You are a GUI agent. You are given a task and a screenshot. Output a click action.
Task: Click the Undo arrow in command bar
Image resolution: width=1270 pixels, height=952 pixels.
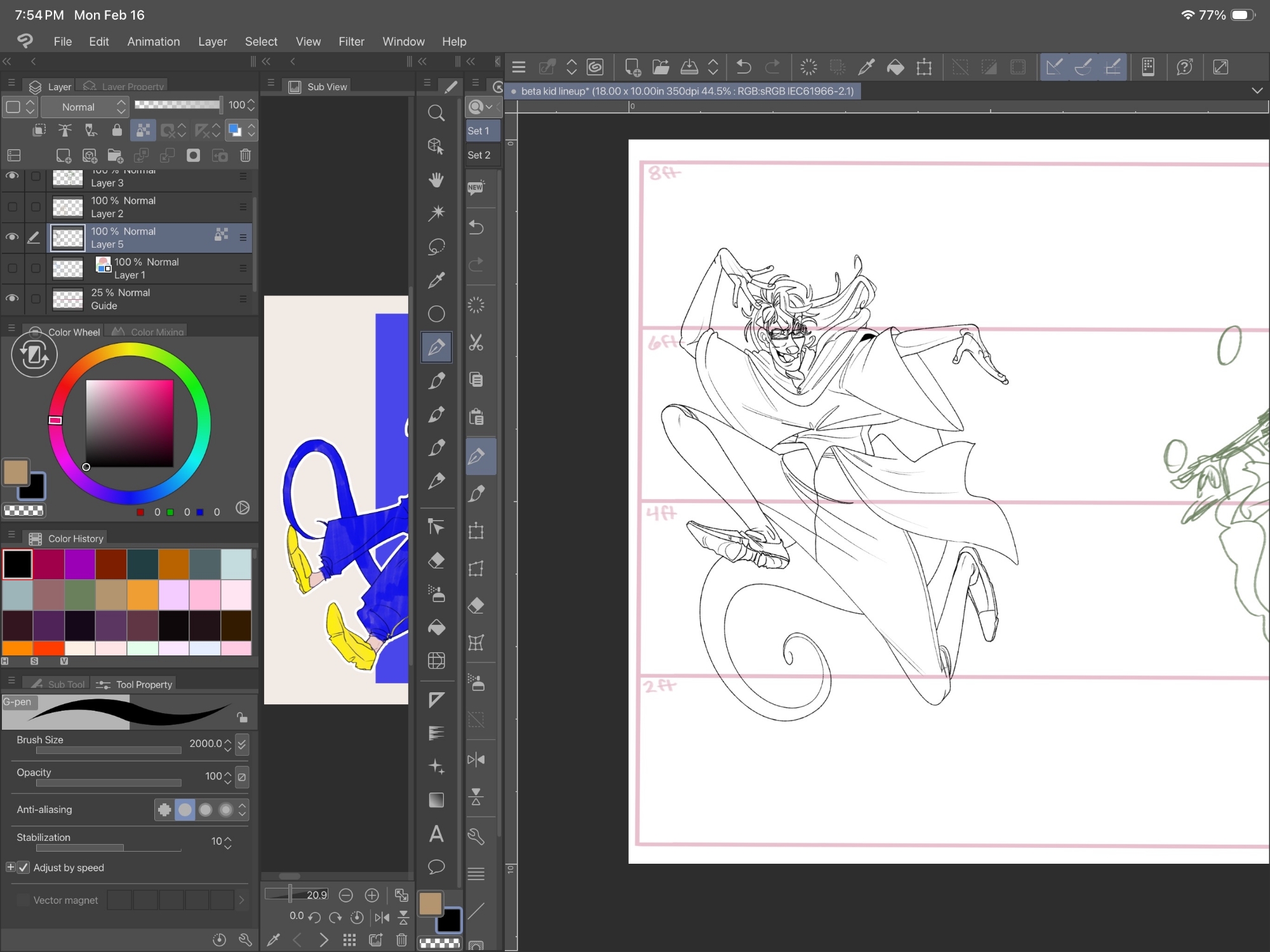click(744, 67)
